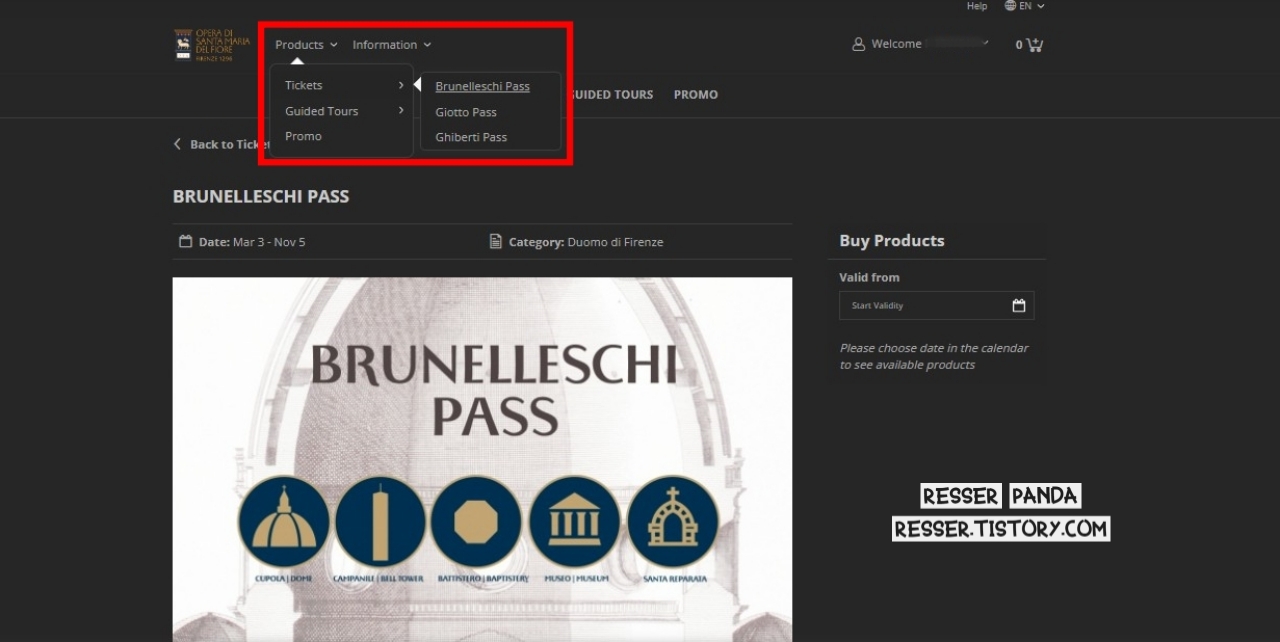Click the back arrow chevron near Back to Tickets

point(178,144)
